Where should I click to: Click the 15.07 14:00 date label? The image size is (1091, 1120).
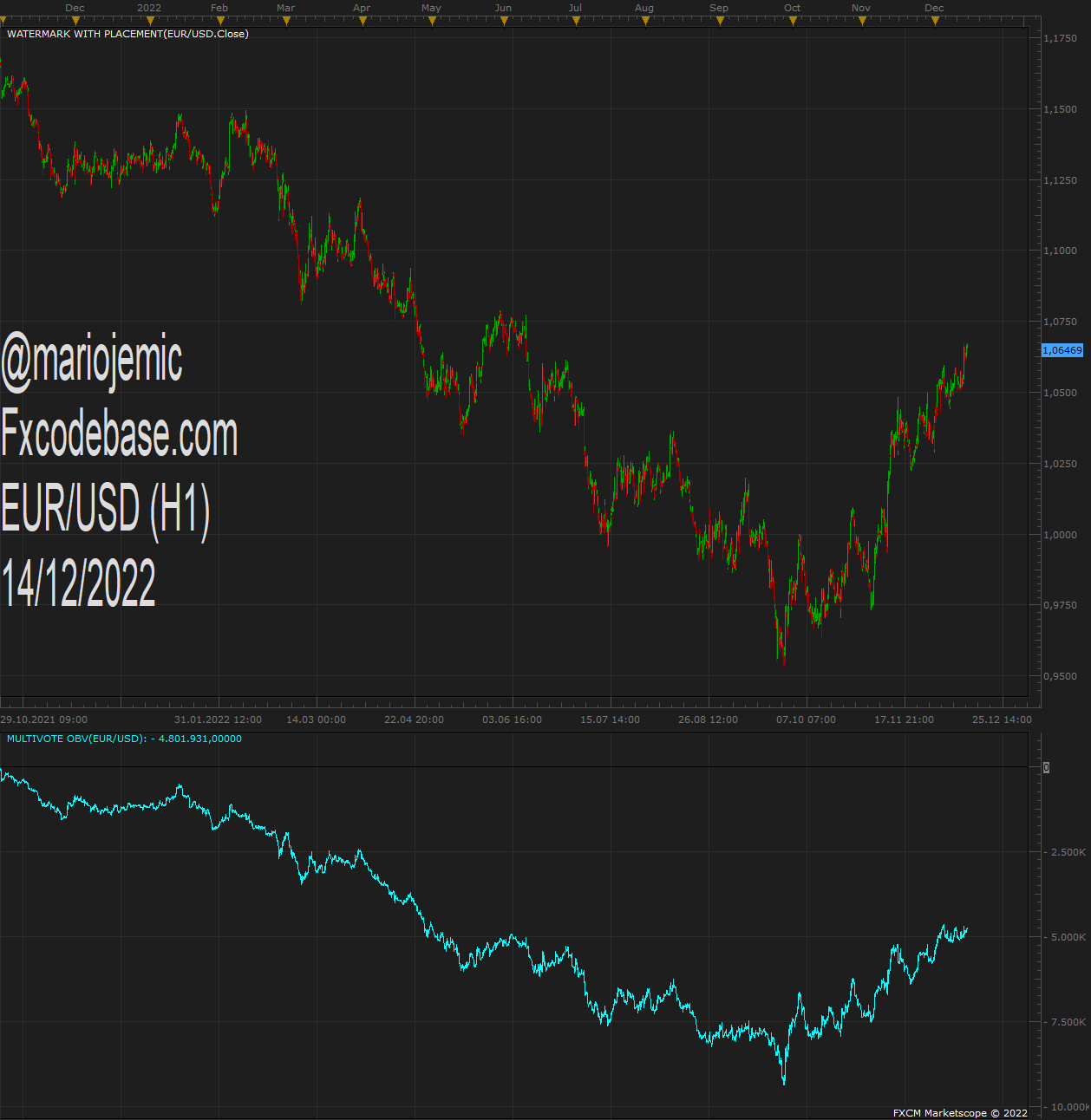pyautogui.click(x=610, y=720)
